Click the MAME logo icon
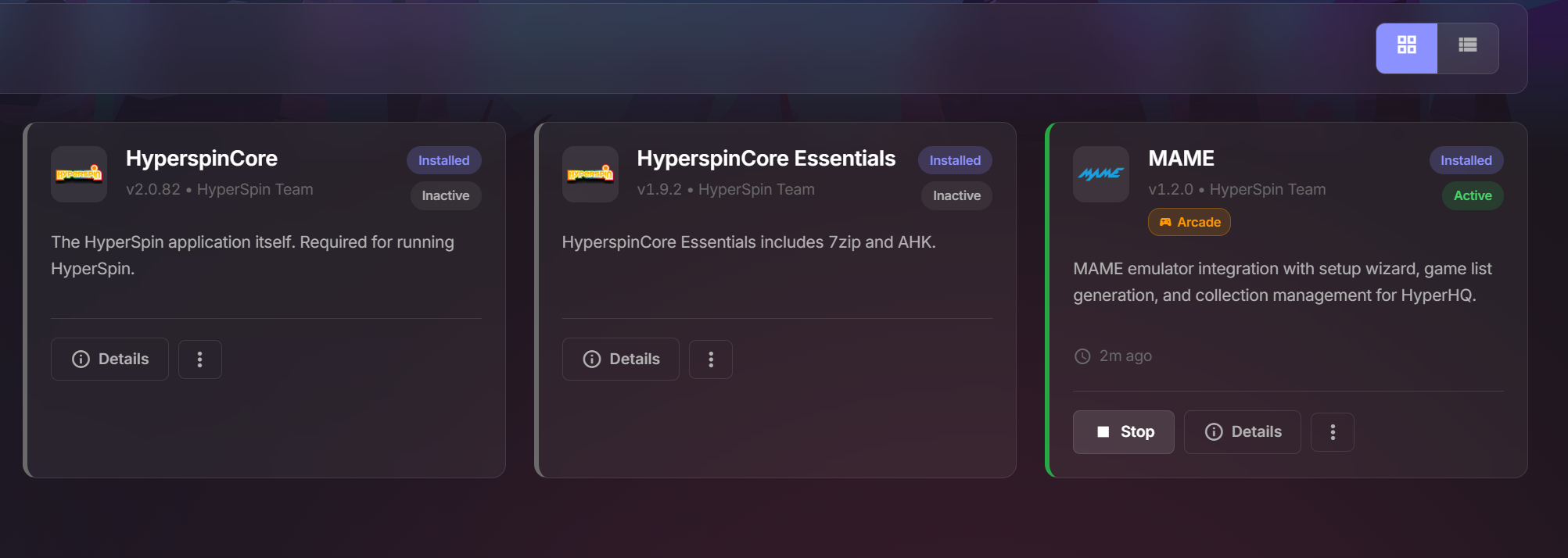Screen dimensions: 1568x558 [1100, 174]
